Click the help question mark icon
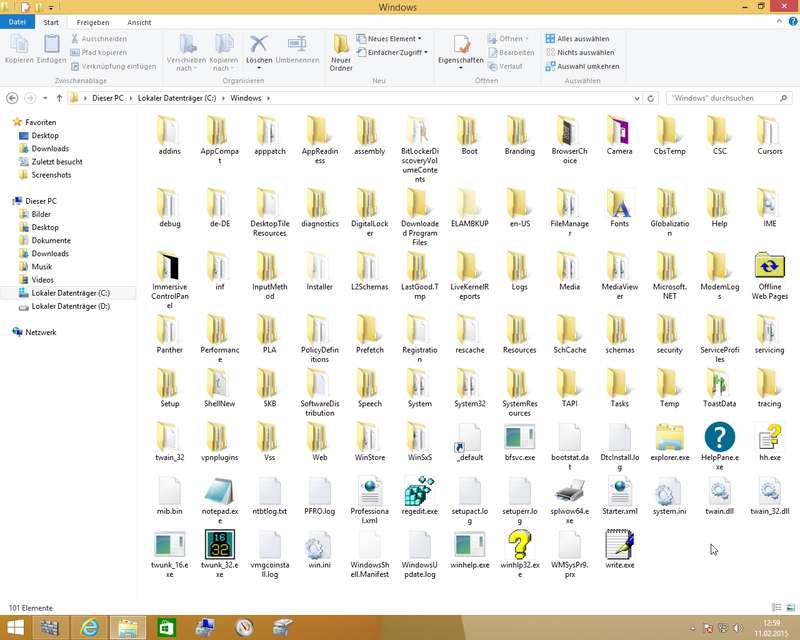 (x=793, y=21)
